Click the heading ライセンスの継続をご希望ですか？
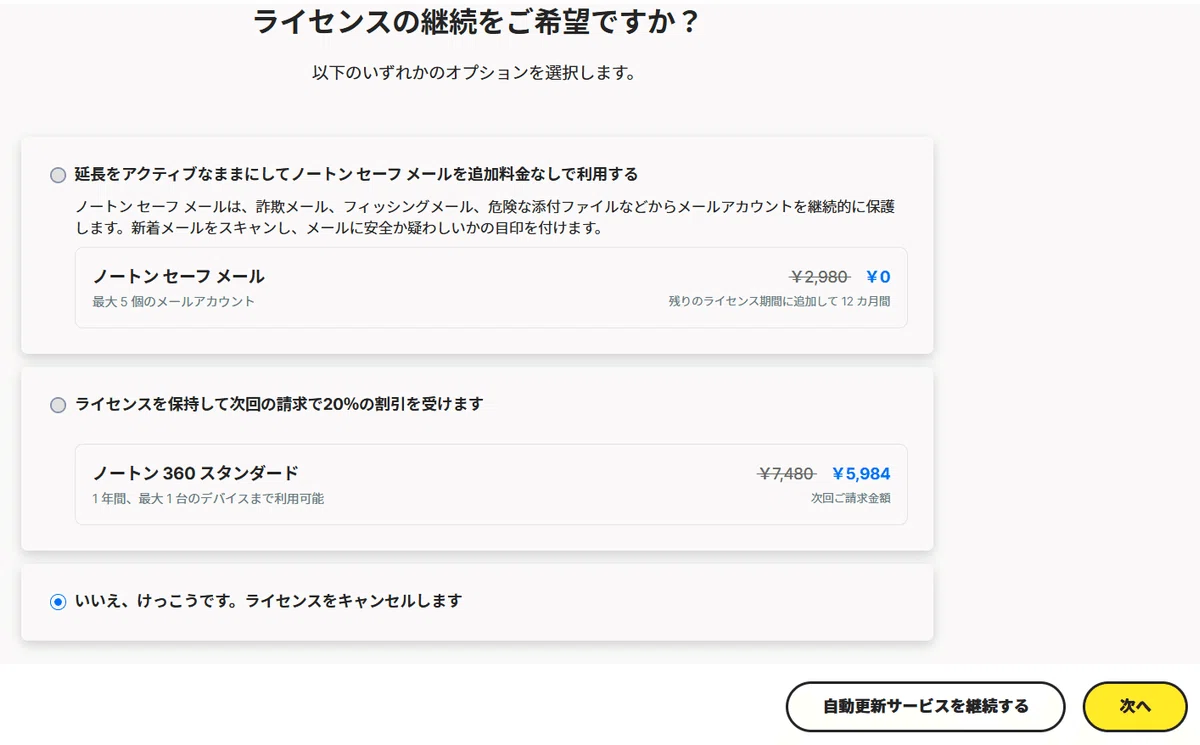 [476, 22]
